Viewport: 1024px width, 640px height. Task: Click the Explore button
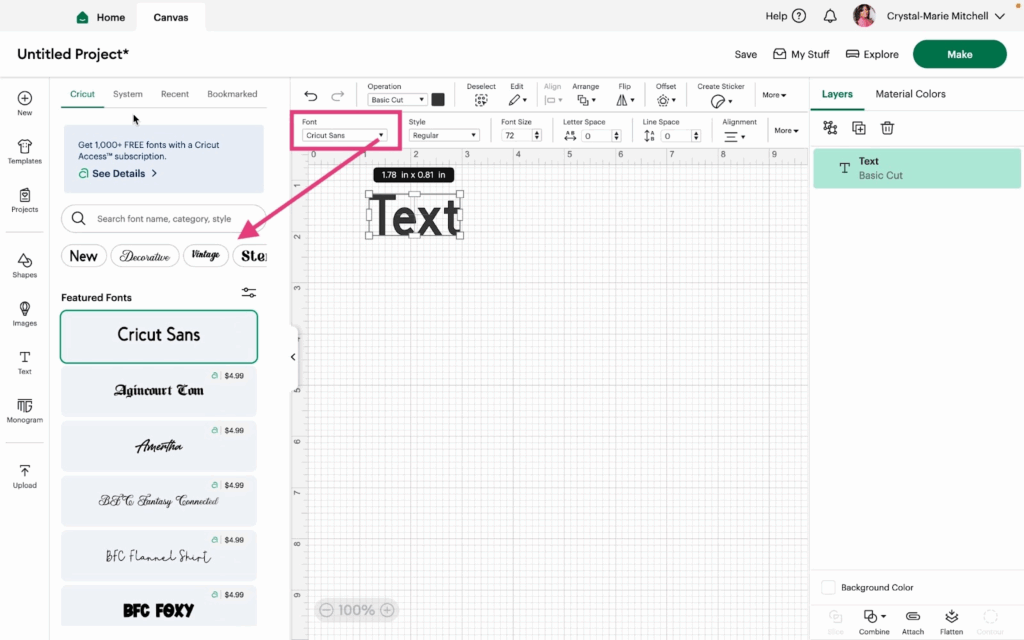(872, 54)
